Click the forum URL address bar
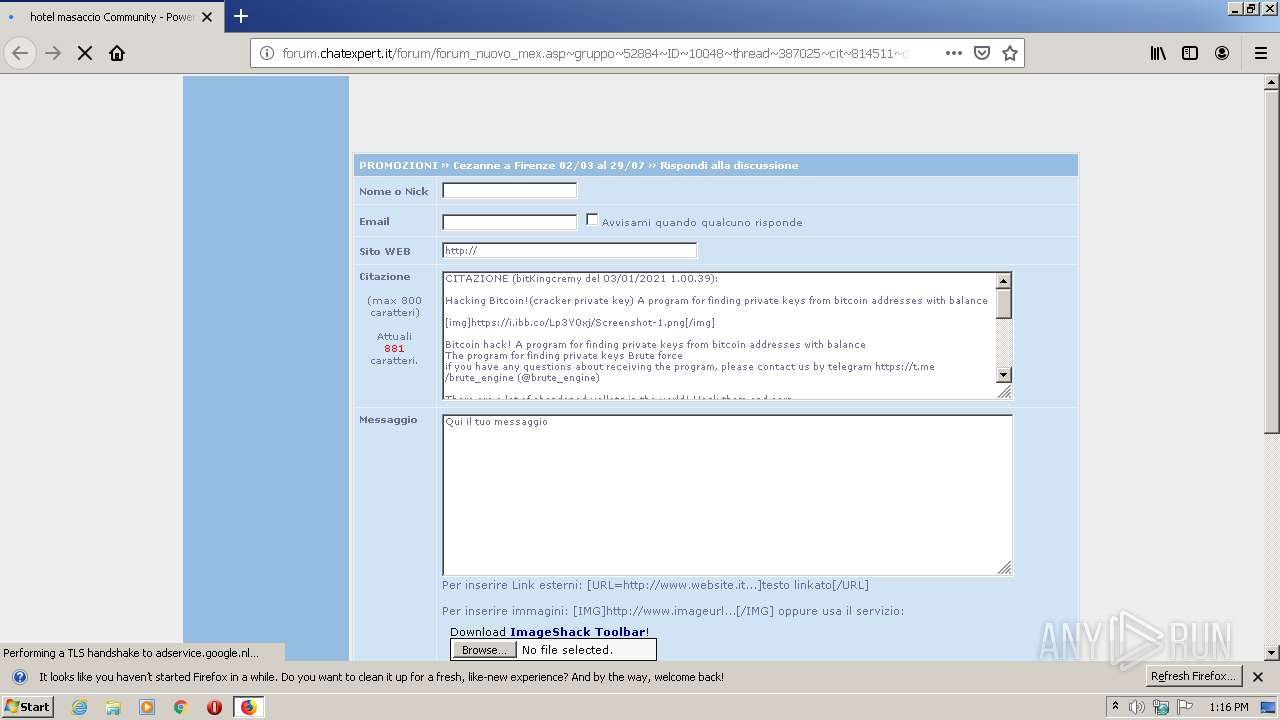Image resolution: width=1280 pixels, height=720 pixels. (595, 53)
